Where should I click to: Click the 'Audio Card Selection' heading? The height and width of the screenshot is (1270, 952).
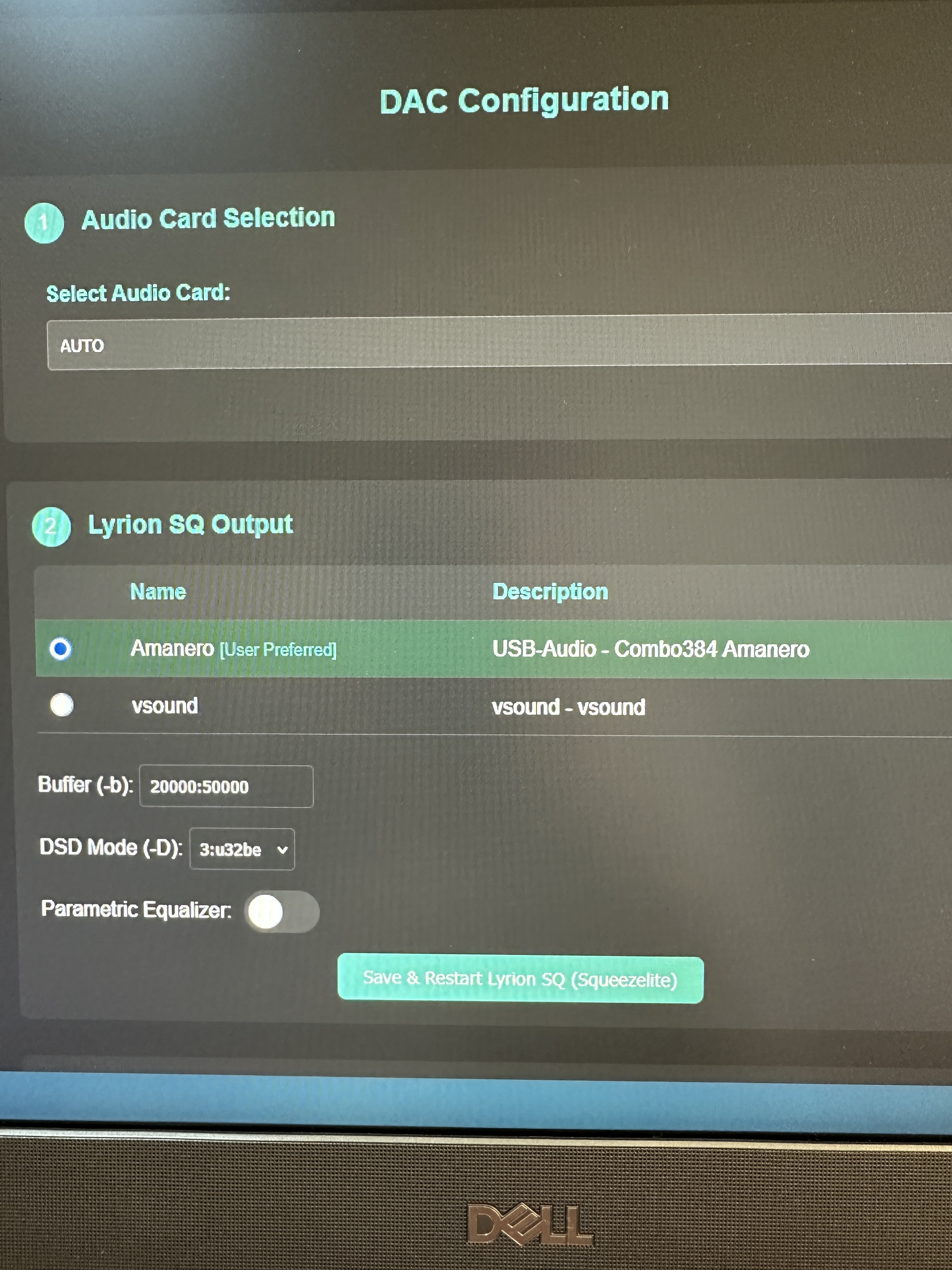[x=208, y=219]
